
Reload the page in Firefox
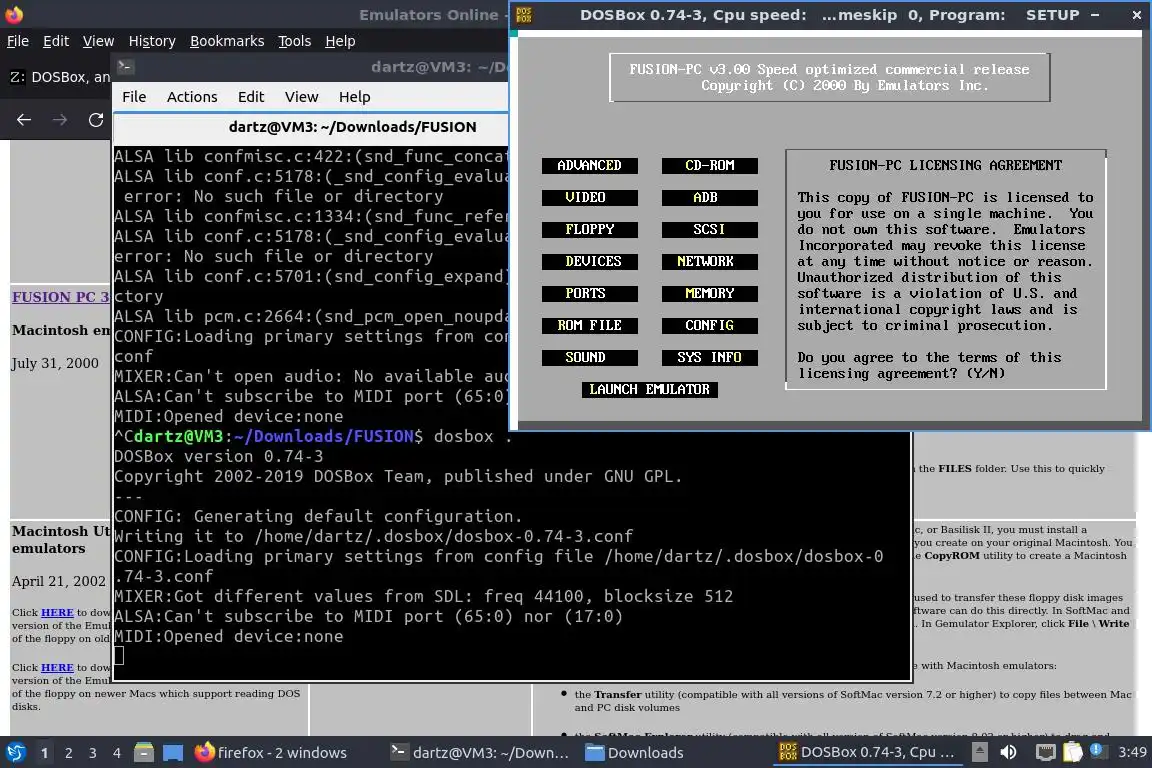point(96,120)
